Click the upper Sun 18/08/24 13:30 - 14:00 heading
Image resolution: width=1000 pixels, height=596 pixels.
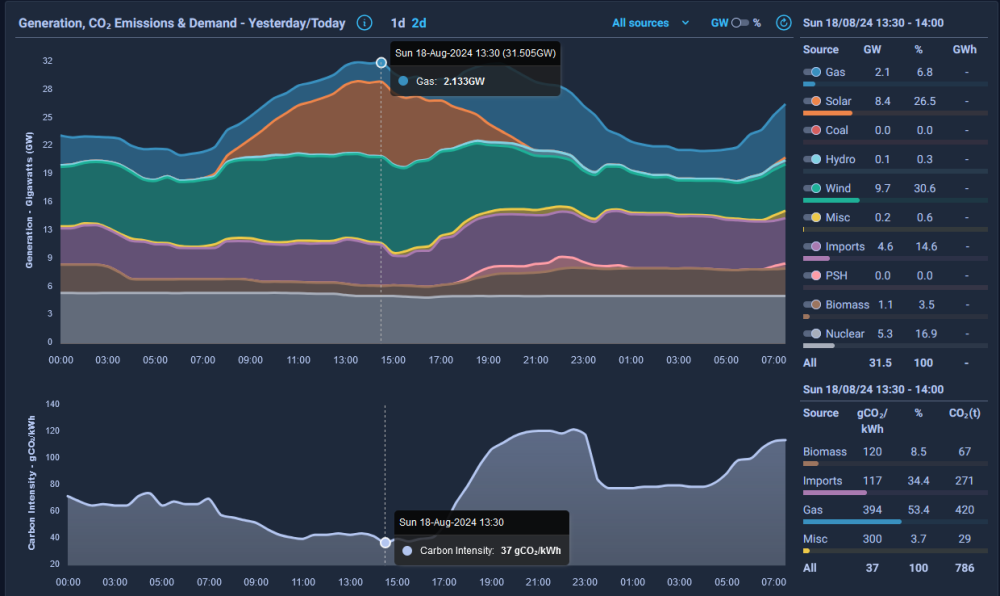pyautogui.click(x=873, y=23)
